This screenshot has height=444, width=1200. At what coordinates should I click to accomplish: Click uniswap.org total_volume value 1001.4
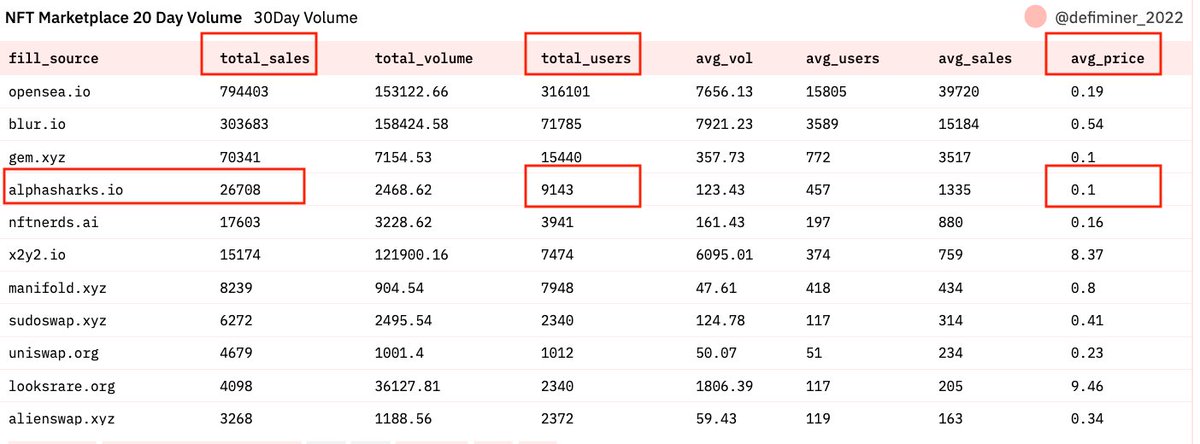coord(400,353)
